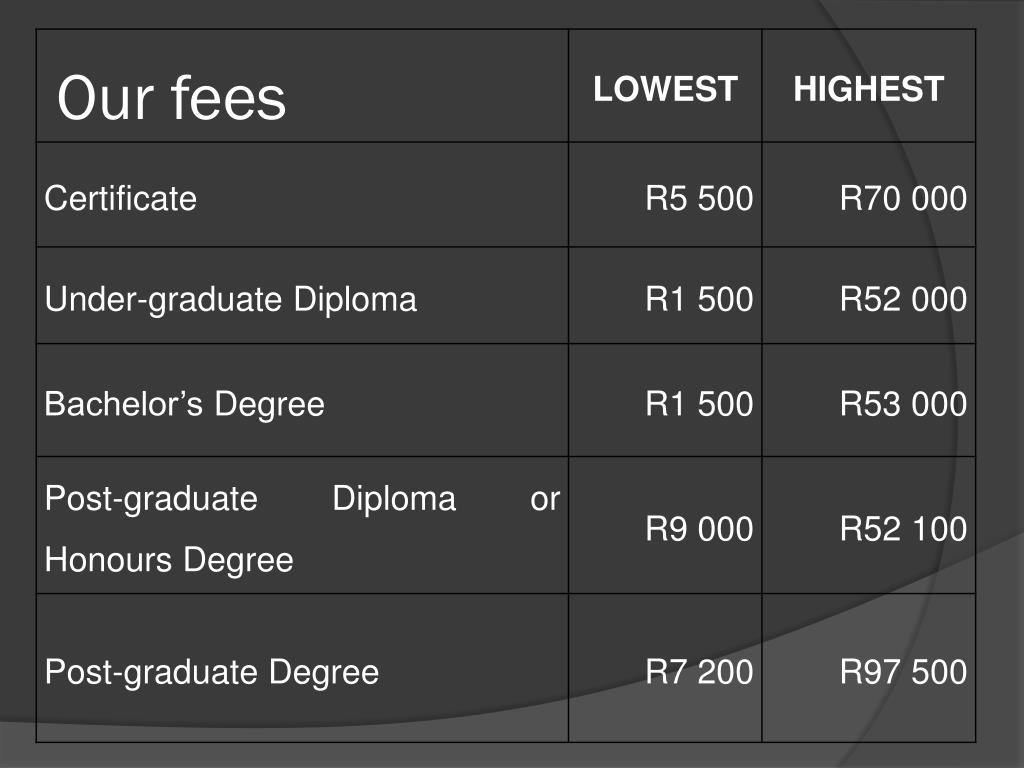Click the Bachelor's Degree lowest fee R1 500
Image resolution: width=1024 pixels, height=768 pixels.
699,404
